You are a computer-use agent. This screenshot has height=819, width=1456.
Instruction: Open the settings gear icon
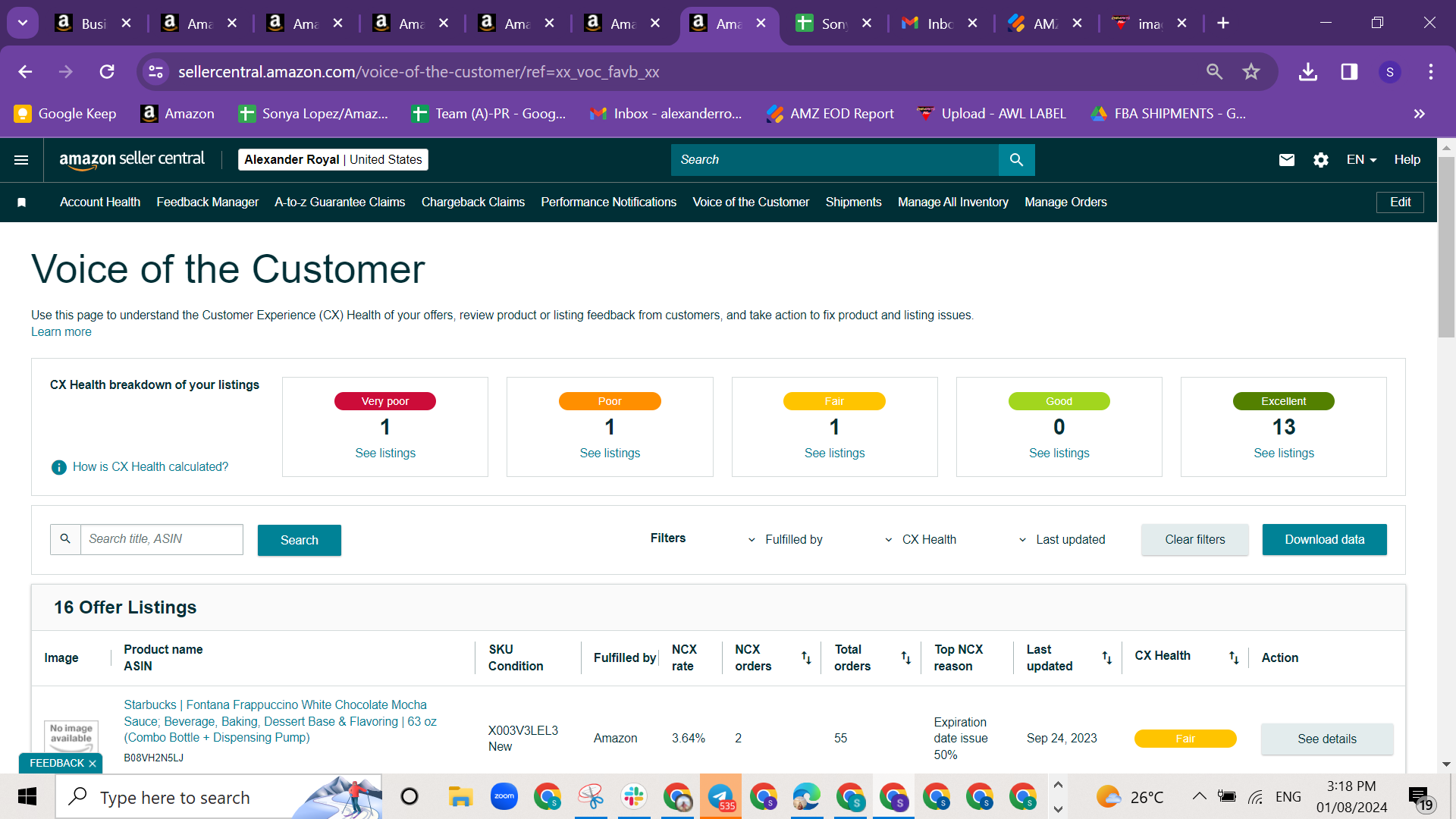1321,160
